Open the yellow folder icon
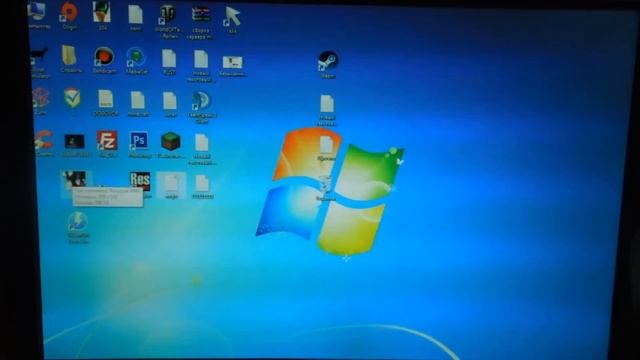Screen dimensions: 640x360 pyautogui.click(x=70, y=56)
